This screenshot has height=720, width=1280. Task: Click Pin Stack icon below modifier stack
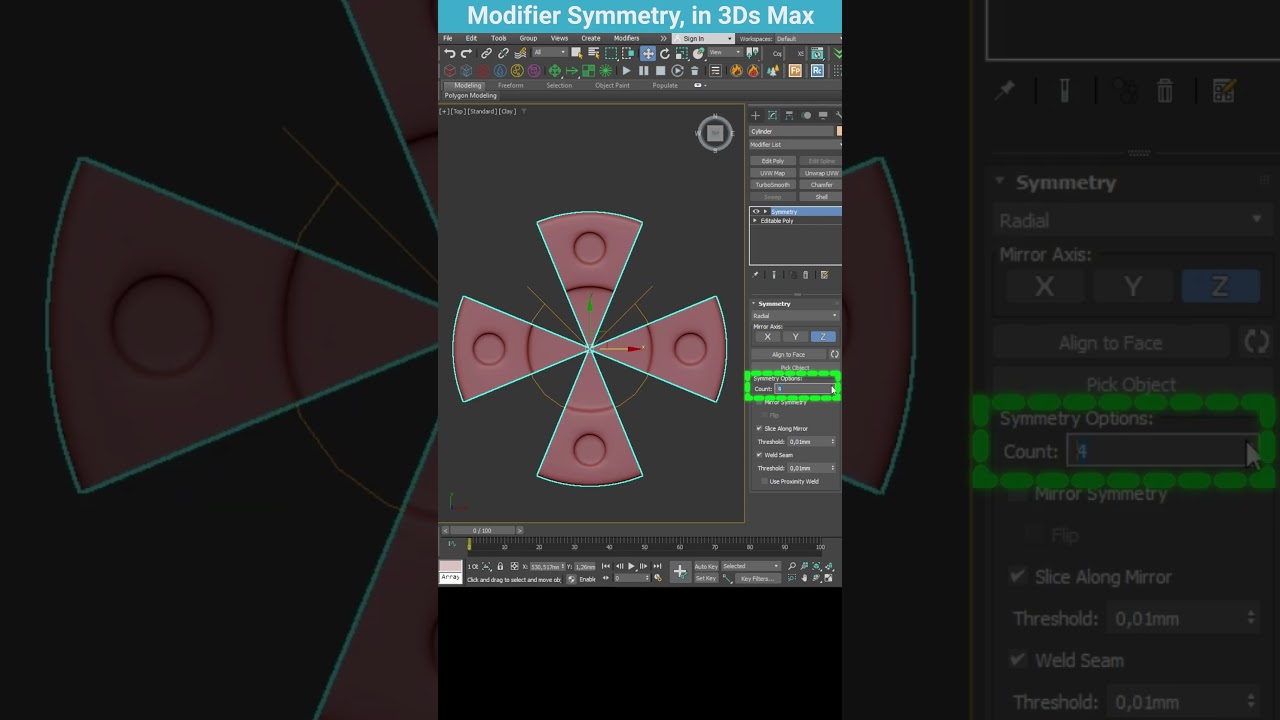pos(755,275)
